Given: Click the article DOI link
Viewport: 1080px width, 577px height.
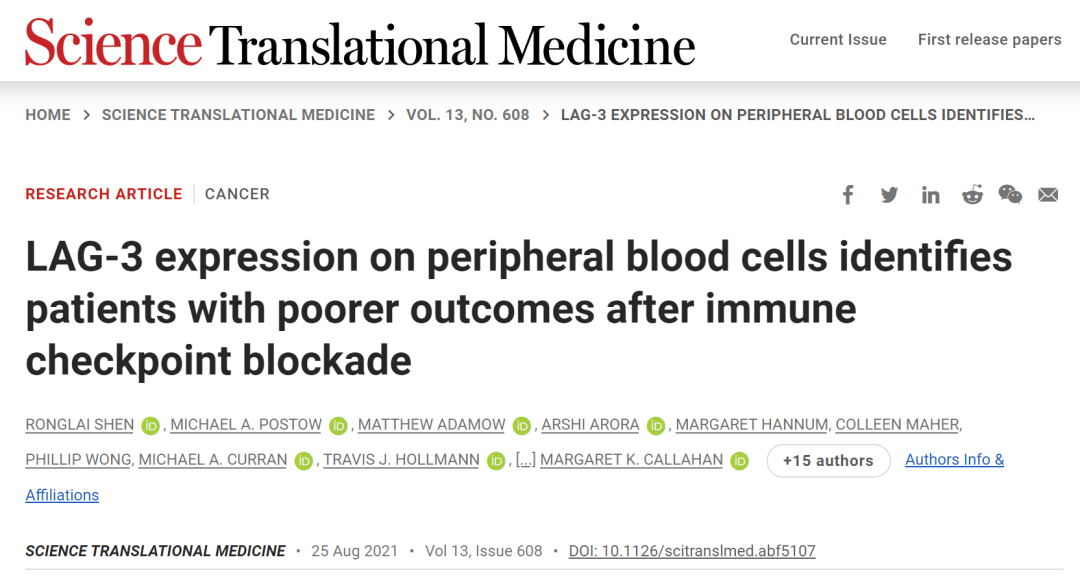Looking at the screenshot, I should 692,551.
